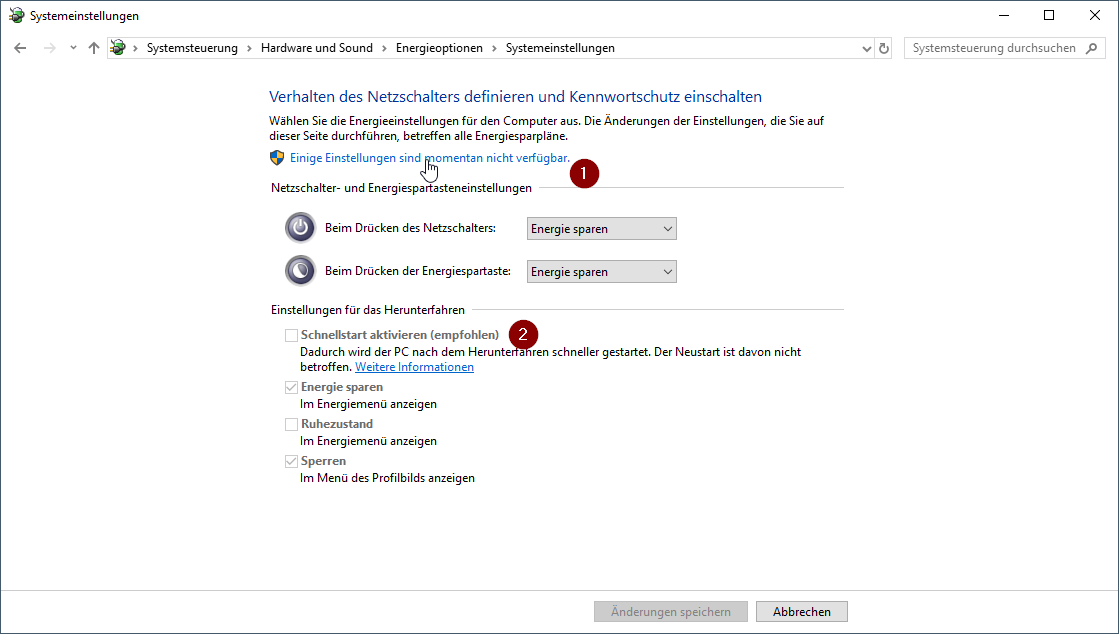Click the Abbrechen button
The image size is (1119, 634).
802,611
